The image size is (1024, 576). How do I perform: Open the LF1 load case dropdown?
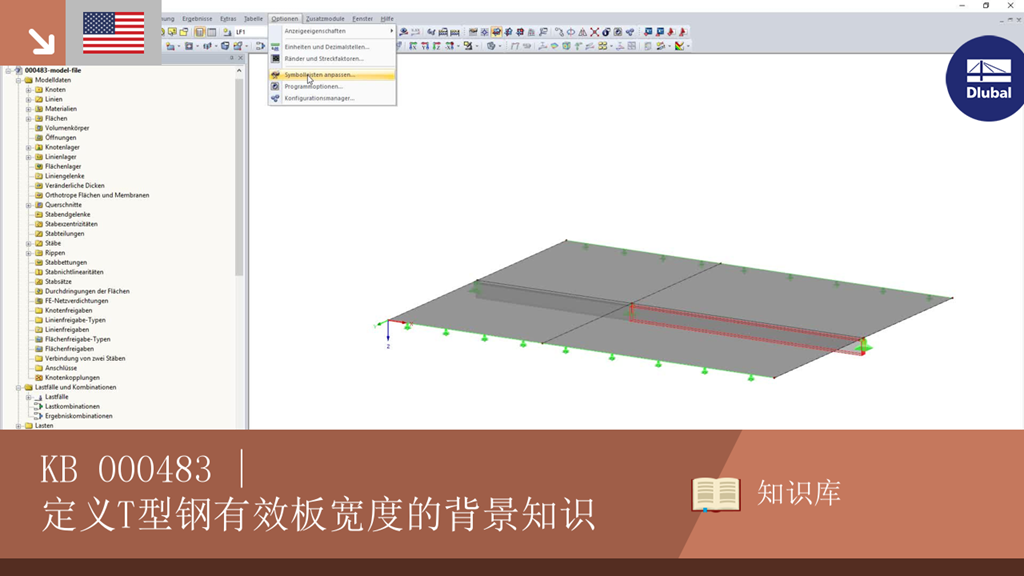tap(251, 31)
